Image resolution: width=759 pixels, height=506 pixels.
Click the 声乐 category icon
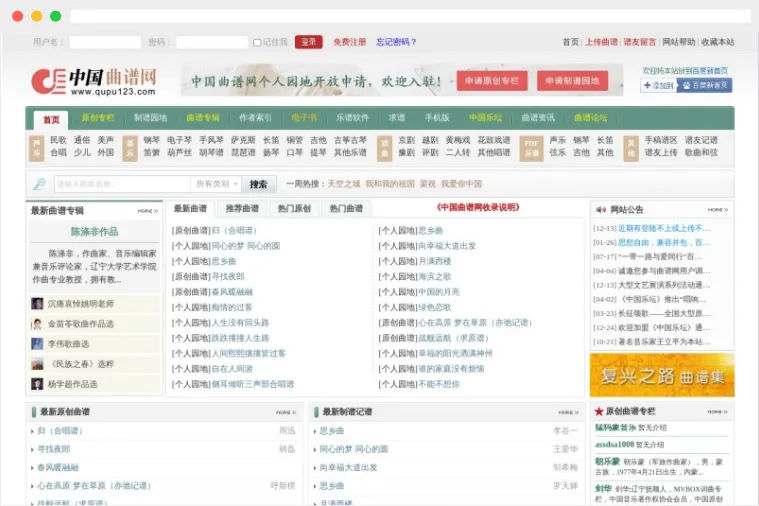[37, 147]
